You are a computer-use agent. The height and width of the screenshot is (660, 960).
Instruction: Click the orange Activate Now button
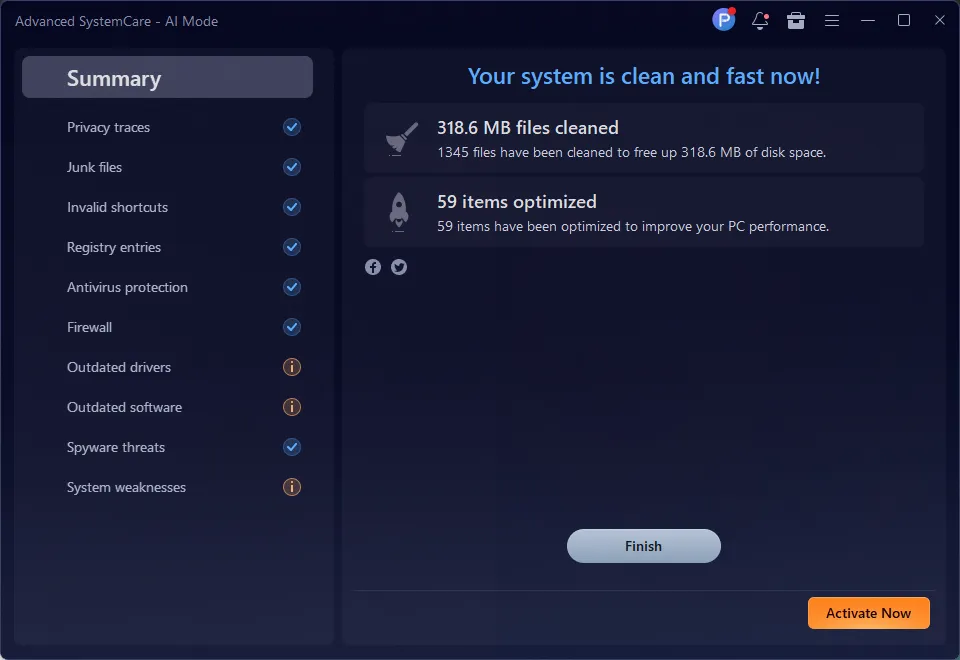click(868, 613)
